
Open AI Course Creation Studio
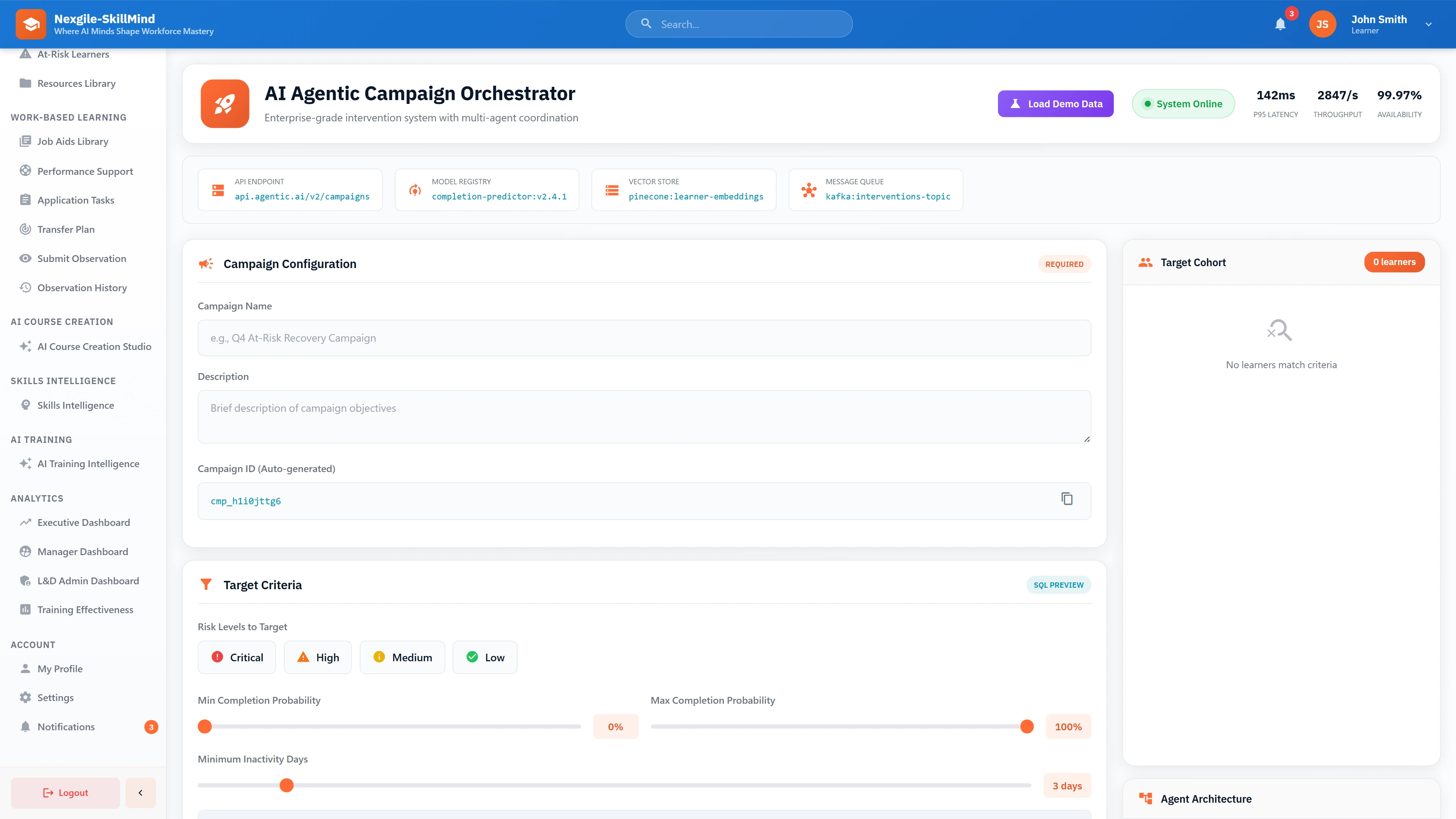pyautogui.click(x=94, y=346)
